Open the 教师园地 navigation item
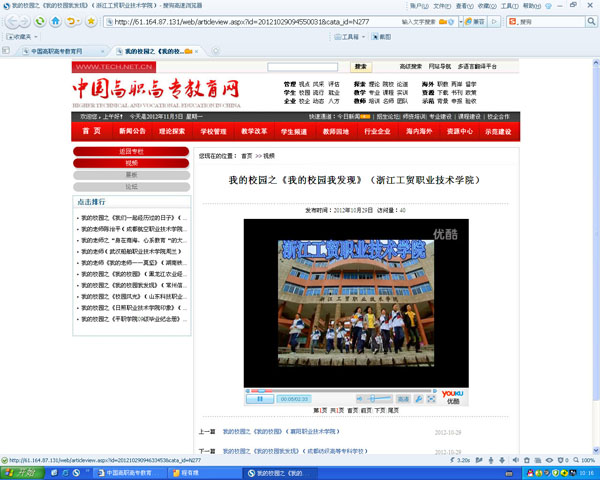The height and width of the screenshot is (480, 600). pyautogui.click(x=336, y=131)
